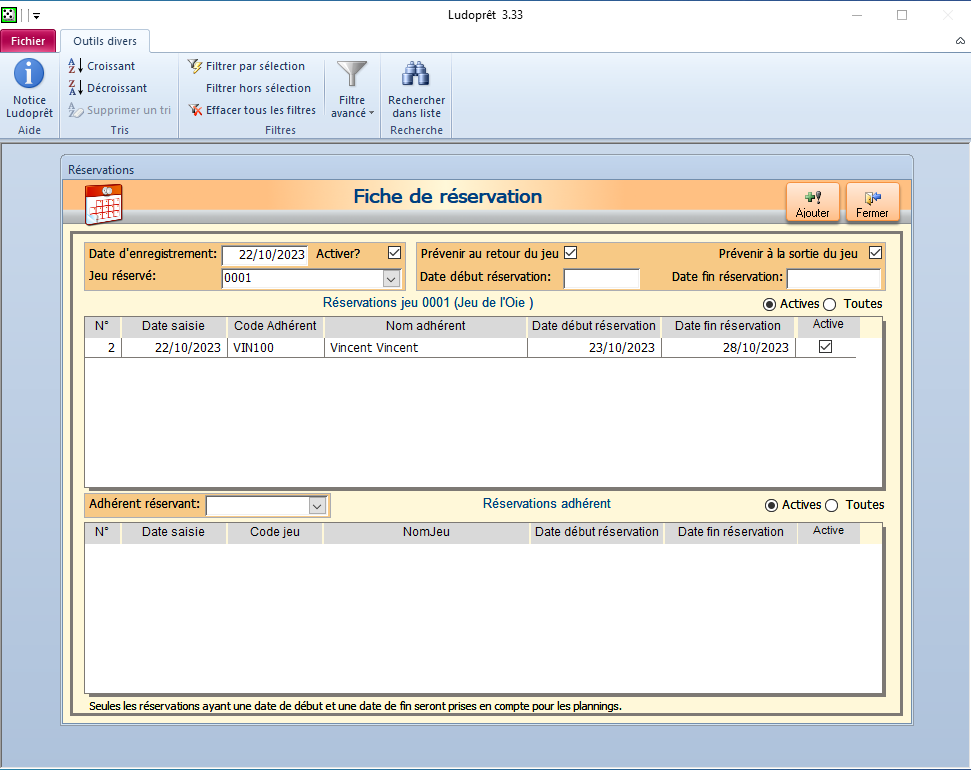Toggle Prévenir à la sortie du jeu
This screenshot has width=971, height=770.
(x=876, y=253)
